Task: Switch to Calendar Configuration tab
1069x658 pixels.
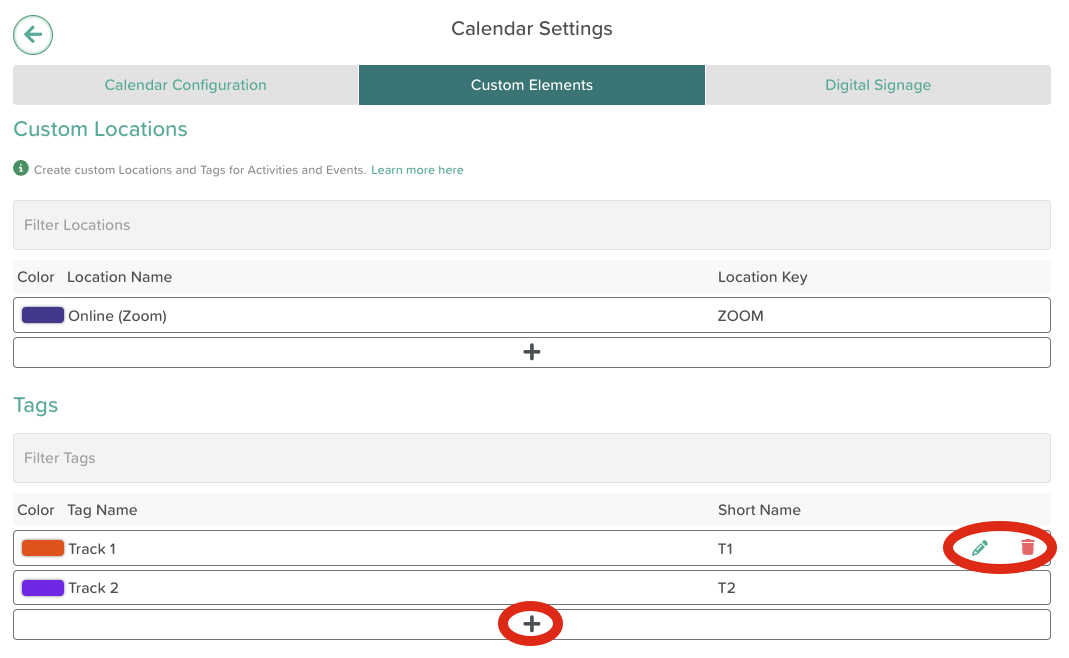Action: click(x=186, y=85)
